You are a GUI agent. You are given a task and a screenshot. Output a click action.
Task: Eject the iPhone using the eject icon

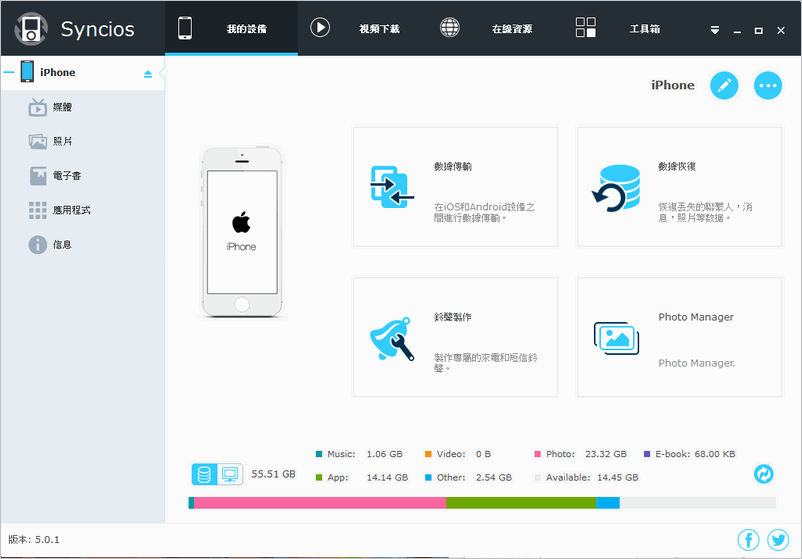coord(148,74)
